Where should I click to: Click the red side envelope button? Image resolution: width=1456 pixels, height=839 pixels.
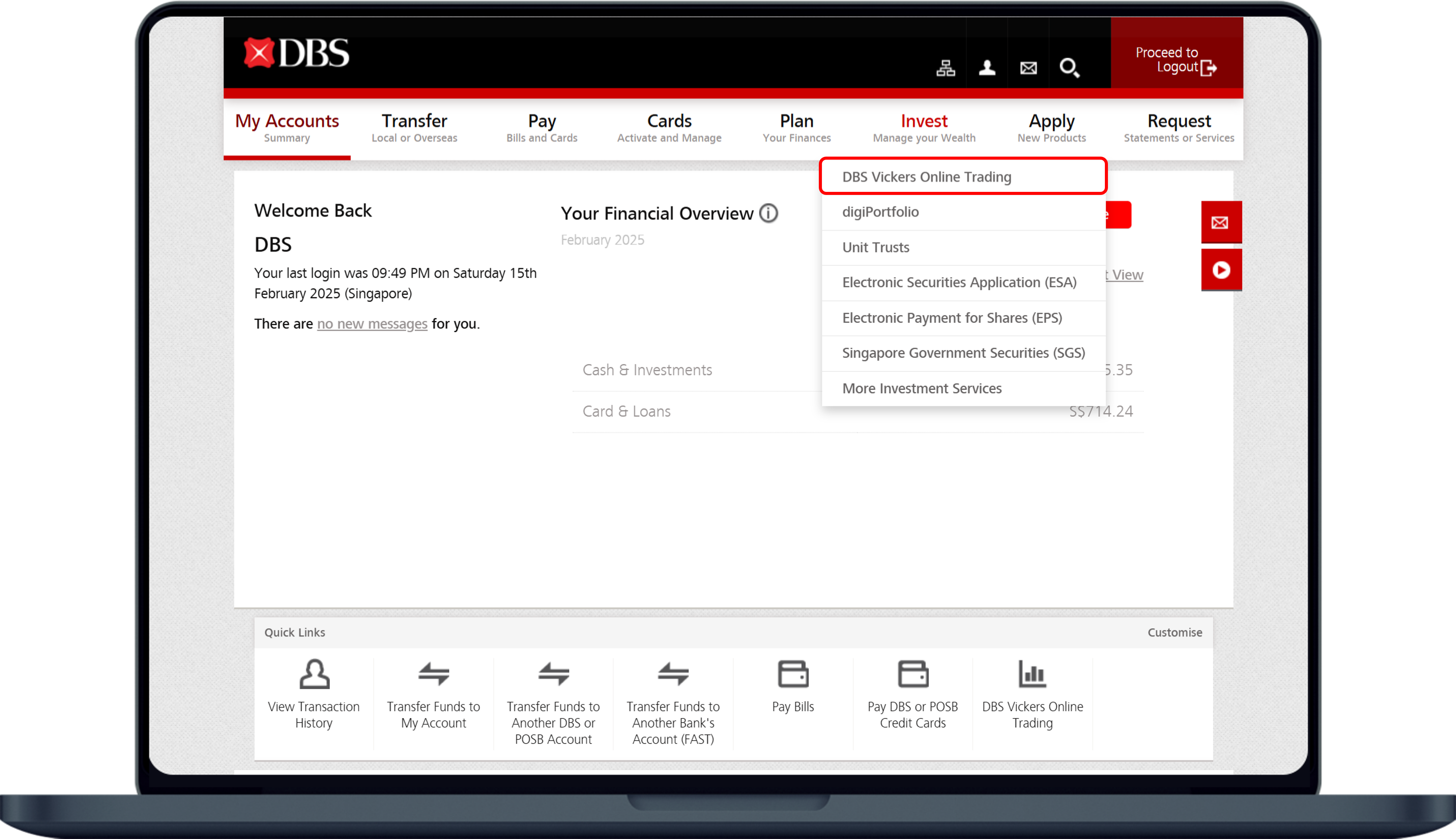click(1221, 222)
